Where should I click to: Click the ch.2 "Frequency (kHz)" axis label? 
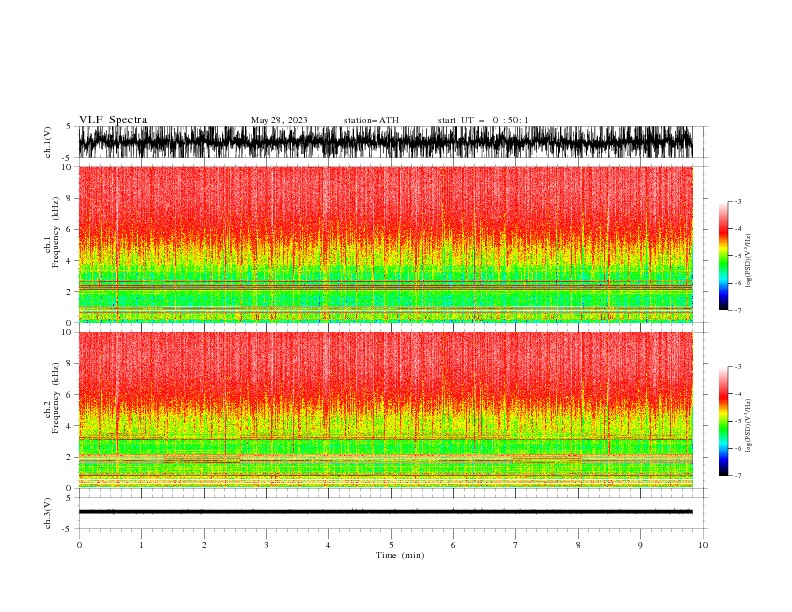[x=56, y=398]
